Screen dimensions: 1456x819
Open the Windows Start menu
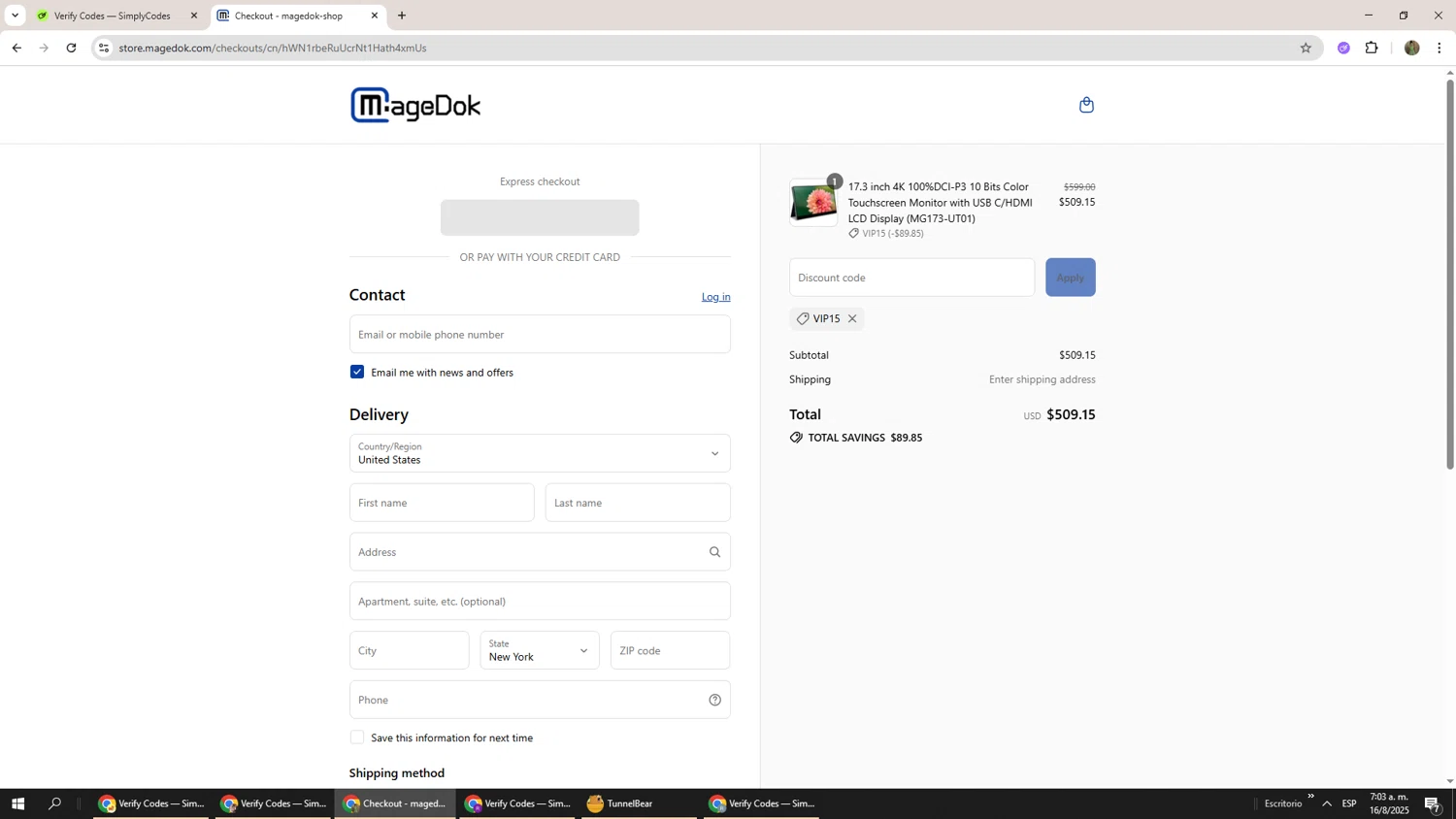click(17, 803)
